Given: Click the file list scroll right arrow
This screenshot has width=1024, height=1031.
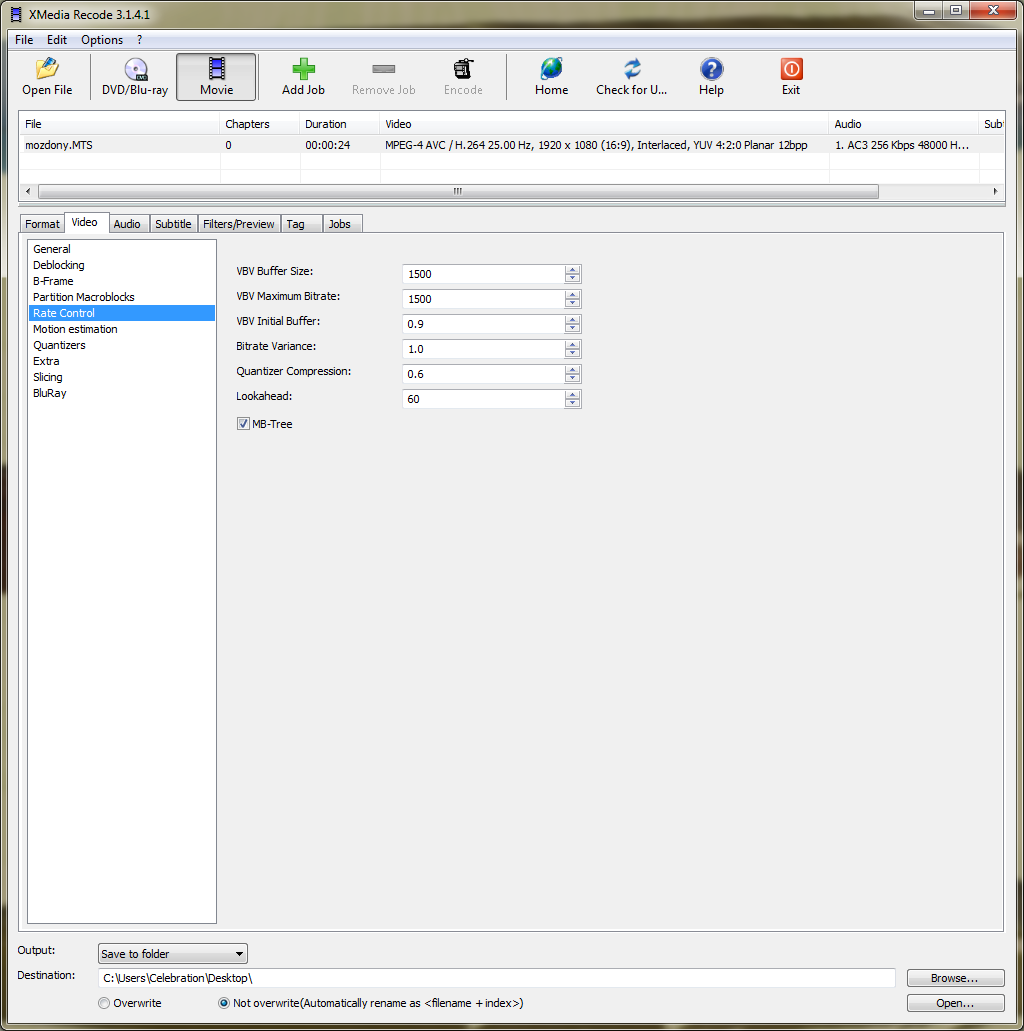Looking at the screenshot, I should point(996,191).
